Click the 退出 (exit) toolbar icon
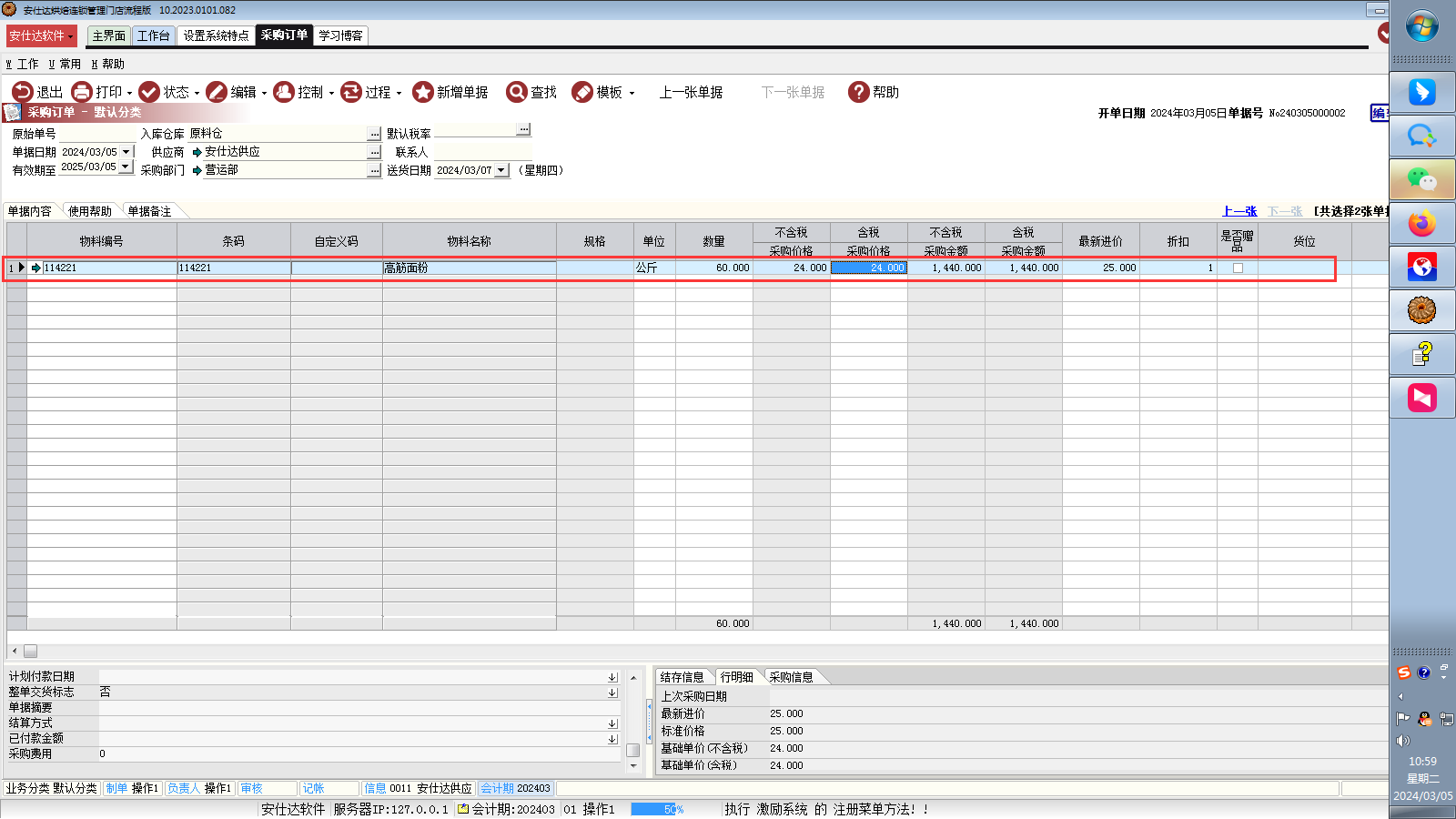Viewport: 1456px width, 819px height. click(23, 92)
